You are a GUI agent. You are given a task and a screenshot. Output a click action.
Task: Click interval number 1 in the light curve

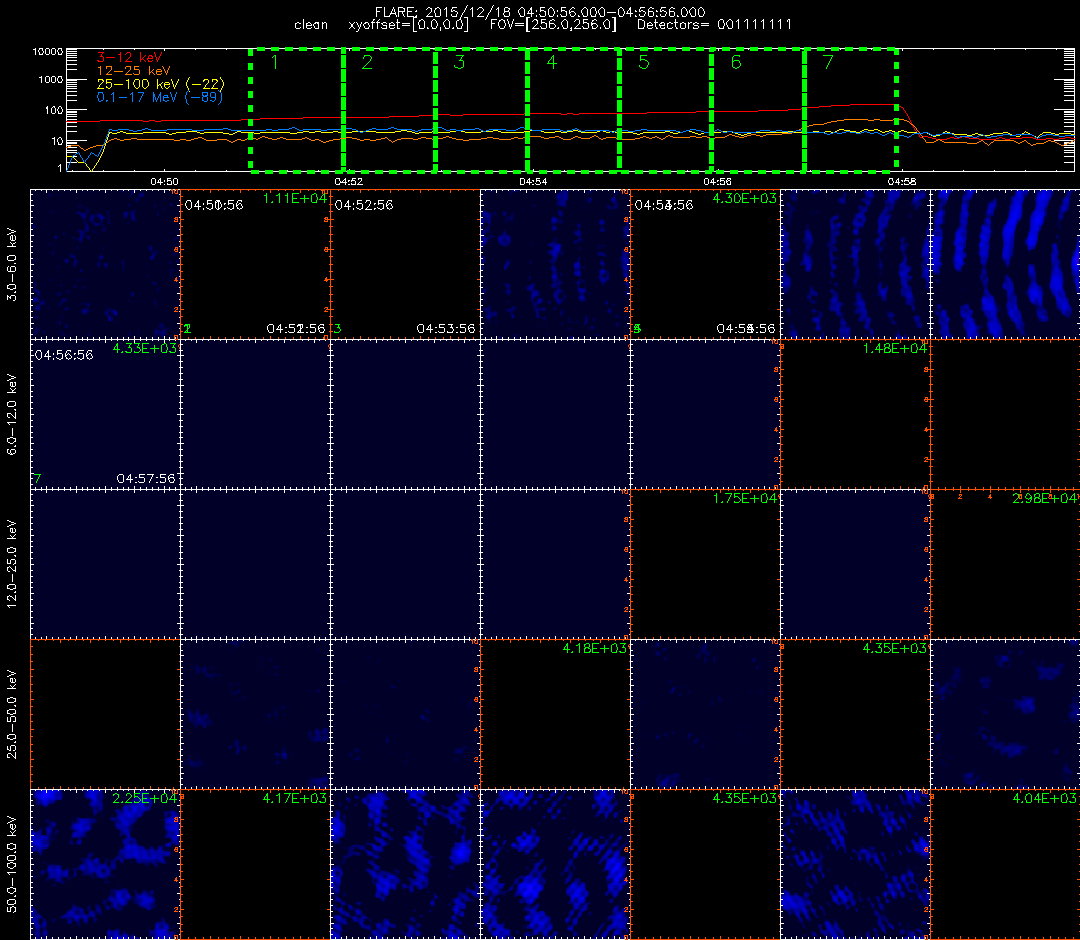[x=275, y=63]
